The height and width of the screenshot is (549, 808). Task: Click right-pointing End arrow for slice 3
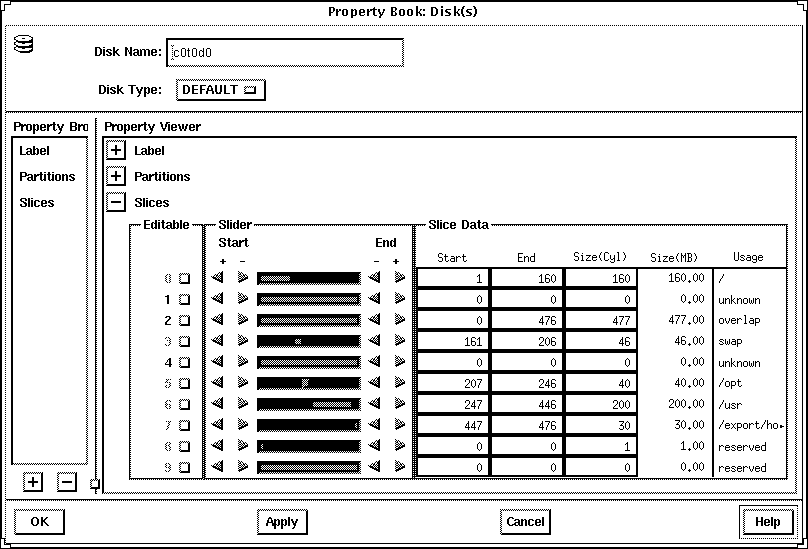pos(400,341)
